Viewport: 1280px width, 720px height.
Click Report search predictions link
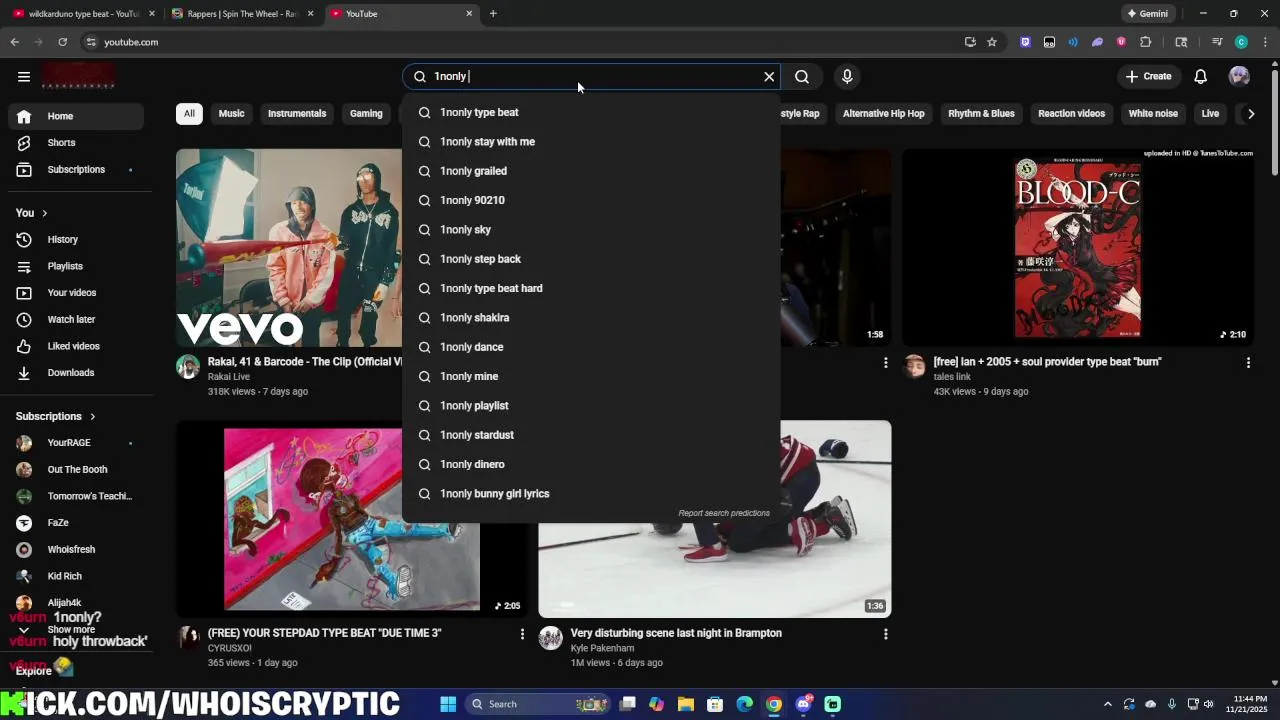[x=724, y=513]
